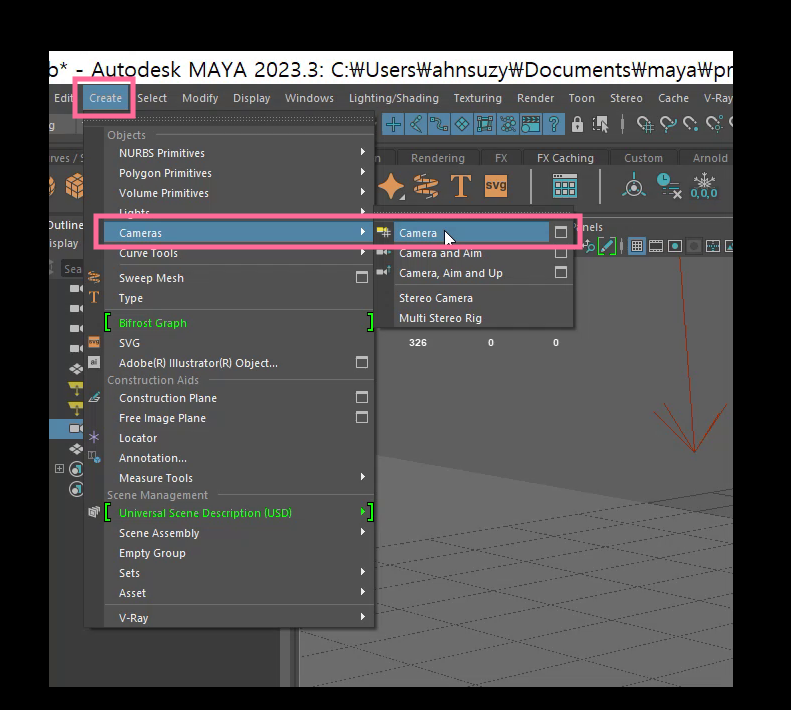Expand the Sets submenu
The image size is (791, 710).
click(x=239, y=573)
